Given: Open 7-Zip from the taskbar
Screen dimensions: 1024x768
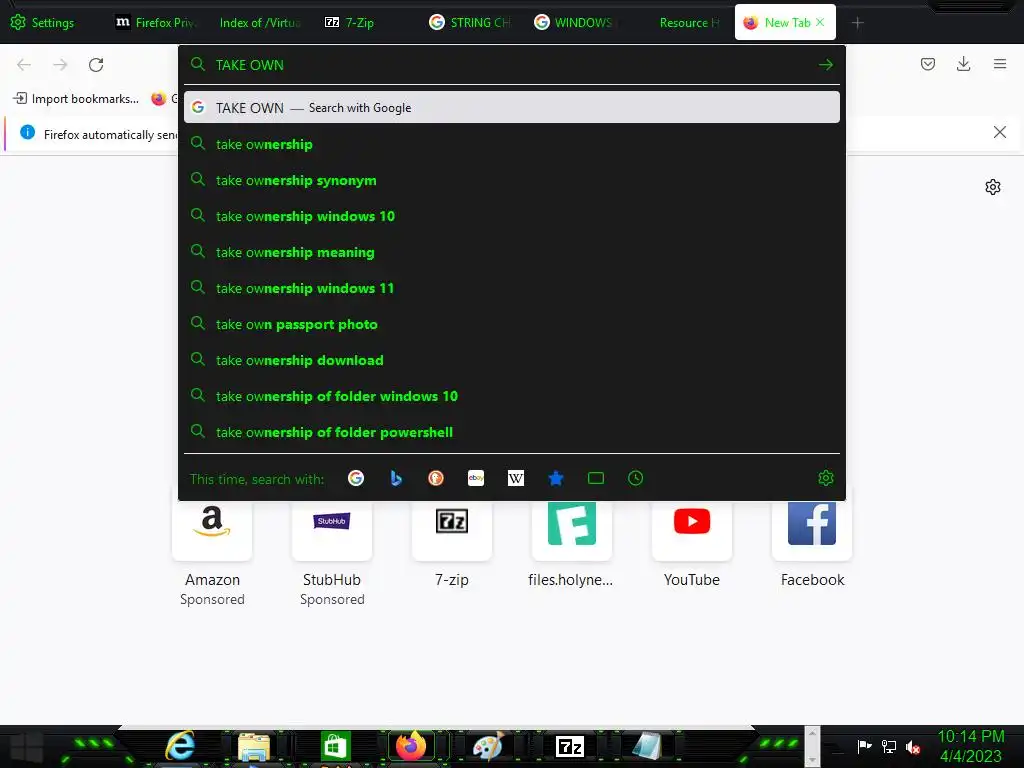Looking at the screenshot, I should (x=569, y=746).
